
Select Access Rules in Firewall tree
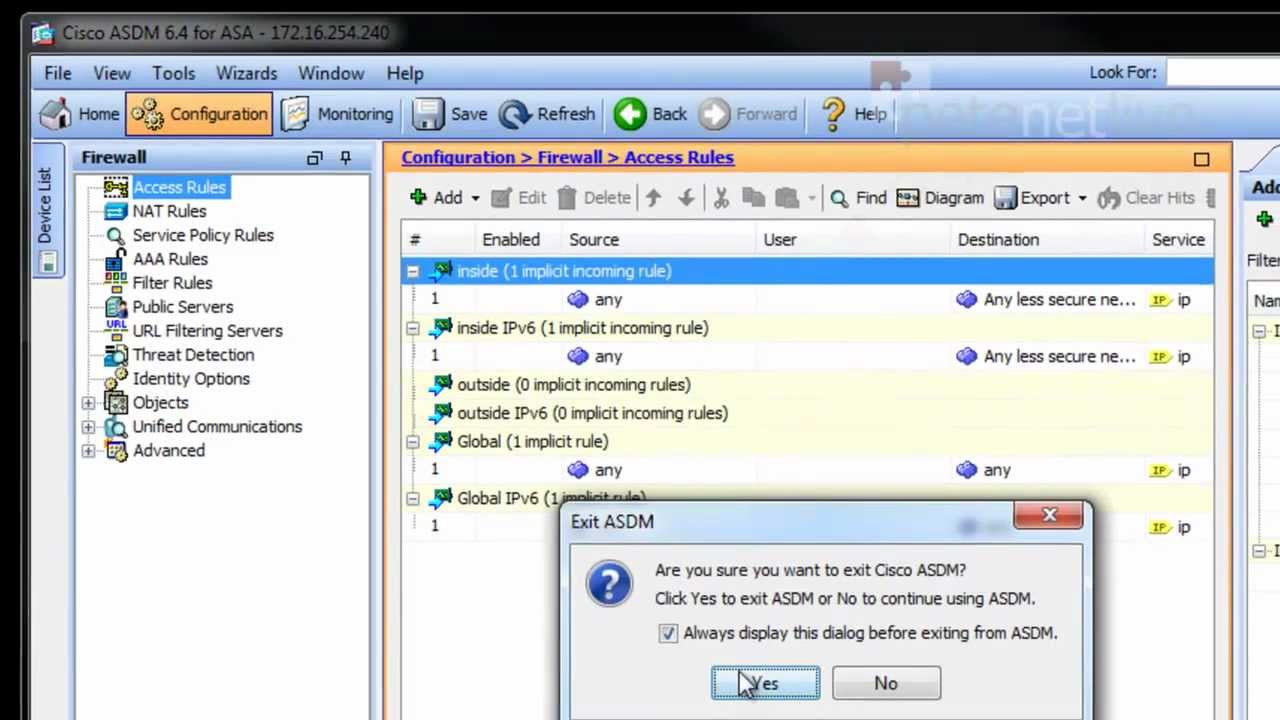[179, 187]
